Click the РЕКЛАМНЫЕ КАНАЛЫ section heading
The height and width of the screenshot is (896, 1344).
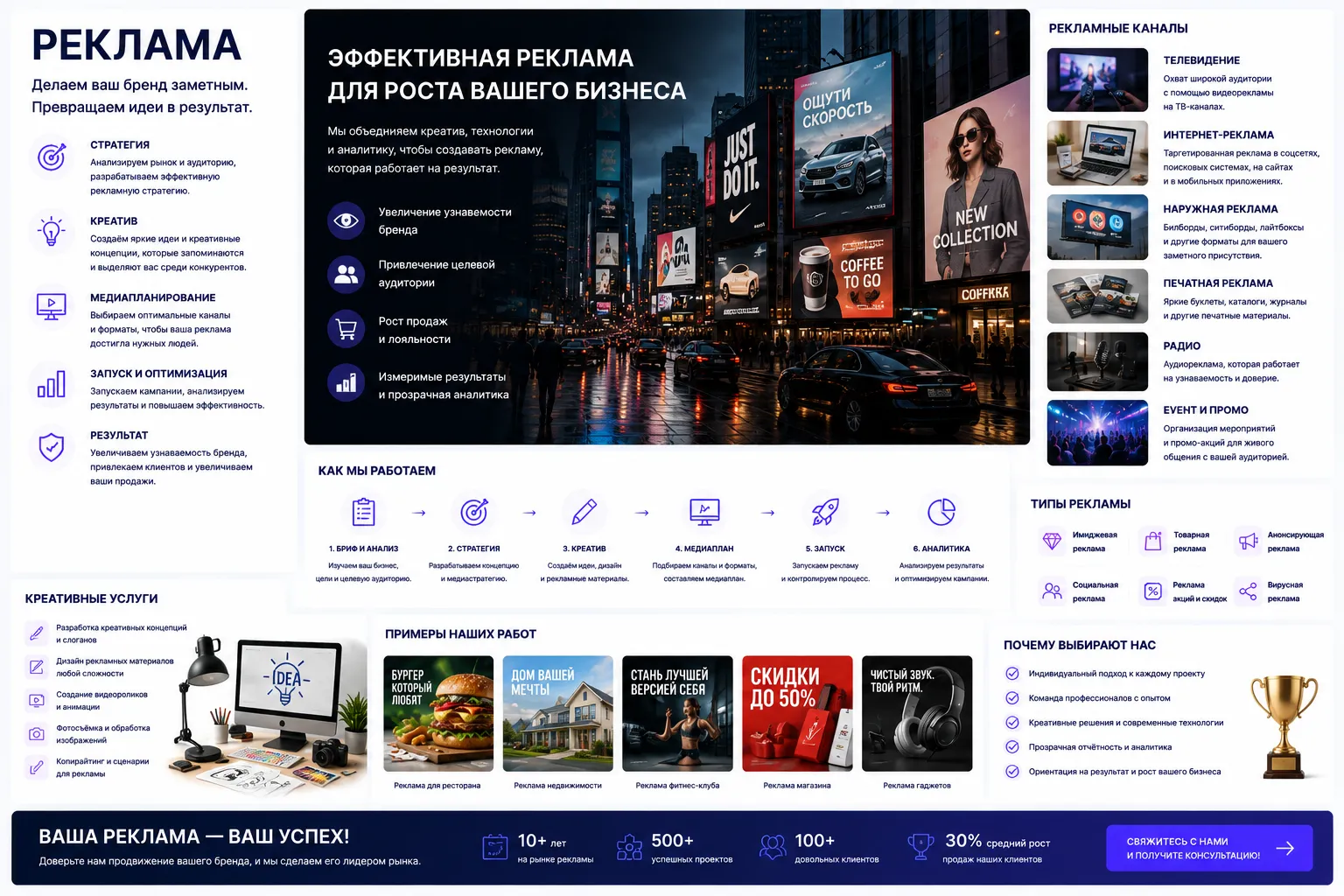[x=1118, y=28]
